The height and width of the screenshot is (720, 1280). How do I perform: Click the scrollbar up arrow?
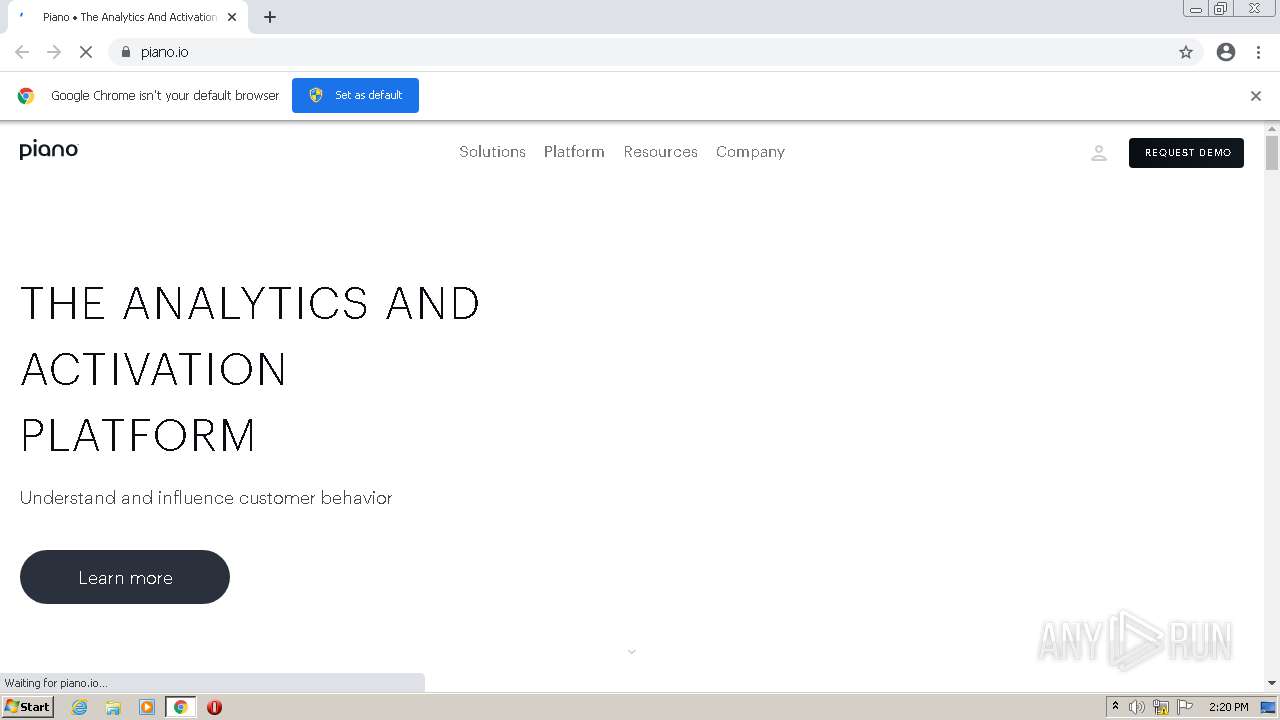[1272, 129]
